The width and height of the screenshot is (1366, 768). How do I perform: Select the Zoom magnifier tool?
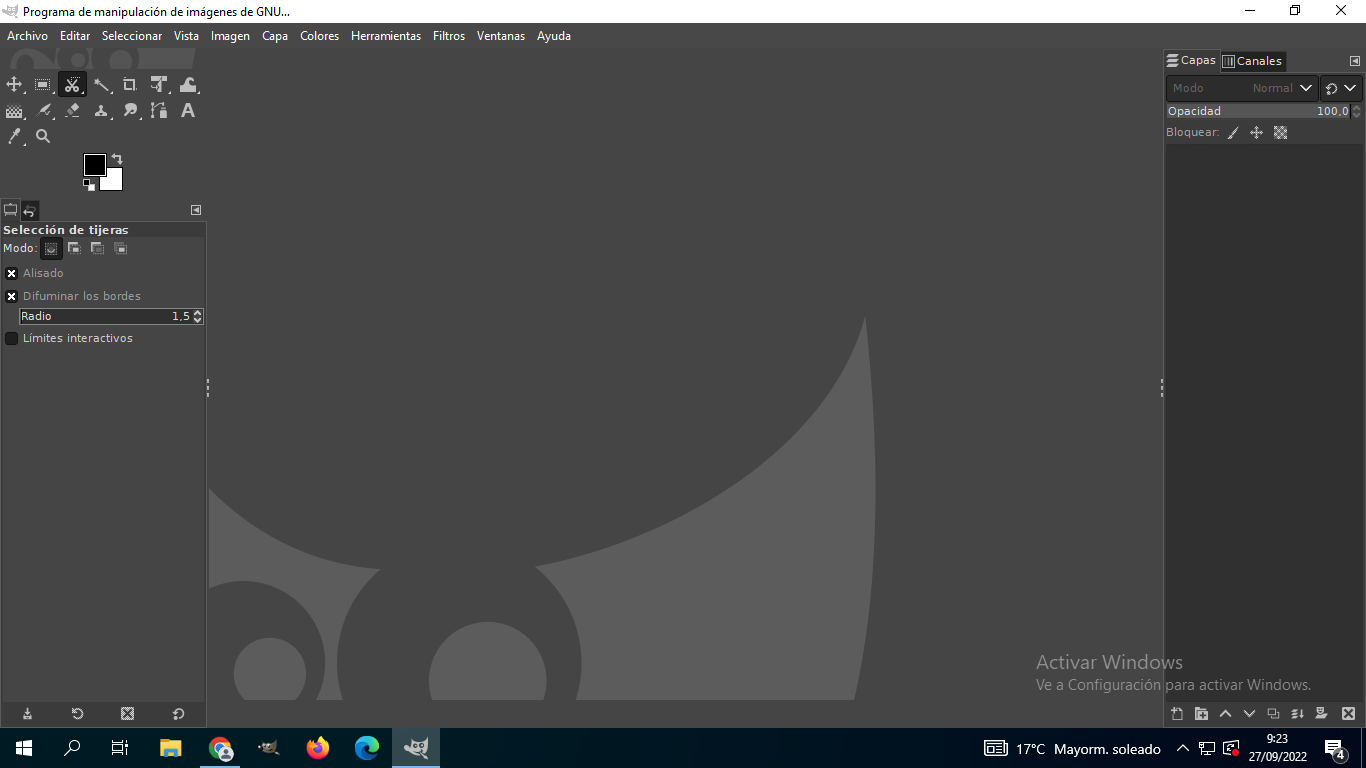[43, 136]
